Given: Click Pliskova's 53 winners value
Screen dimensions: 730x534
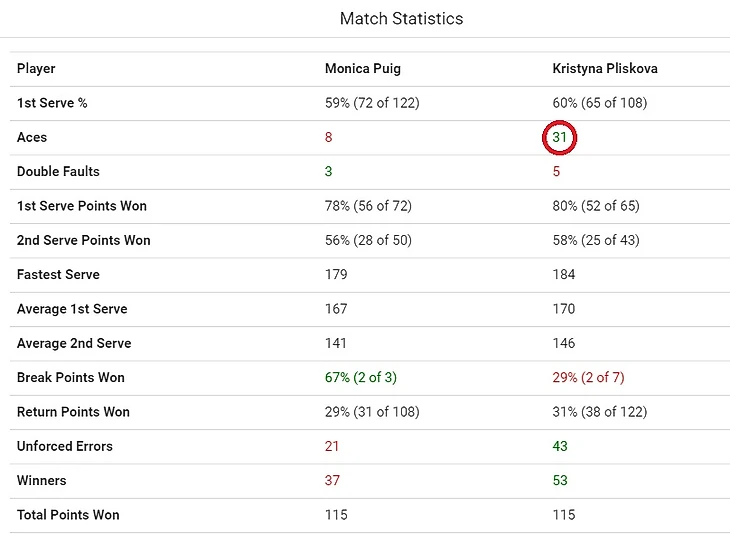Looking at the screenshot, I should pyautogui.click(x=560, y=481).
